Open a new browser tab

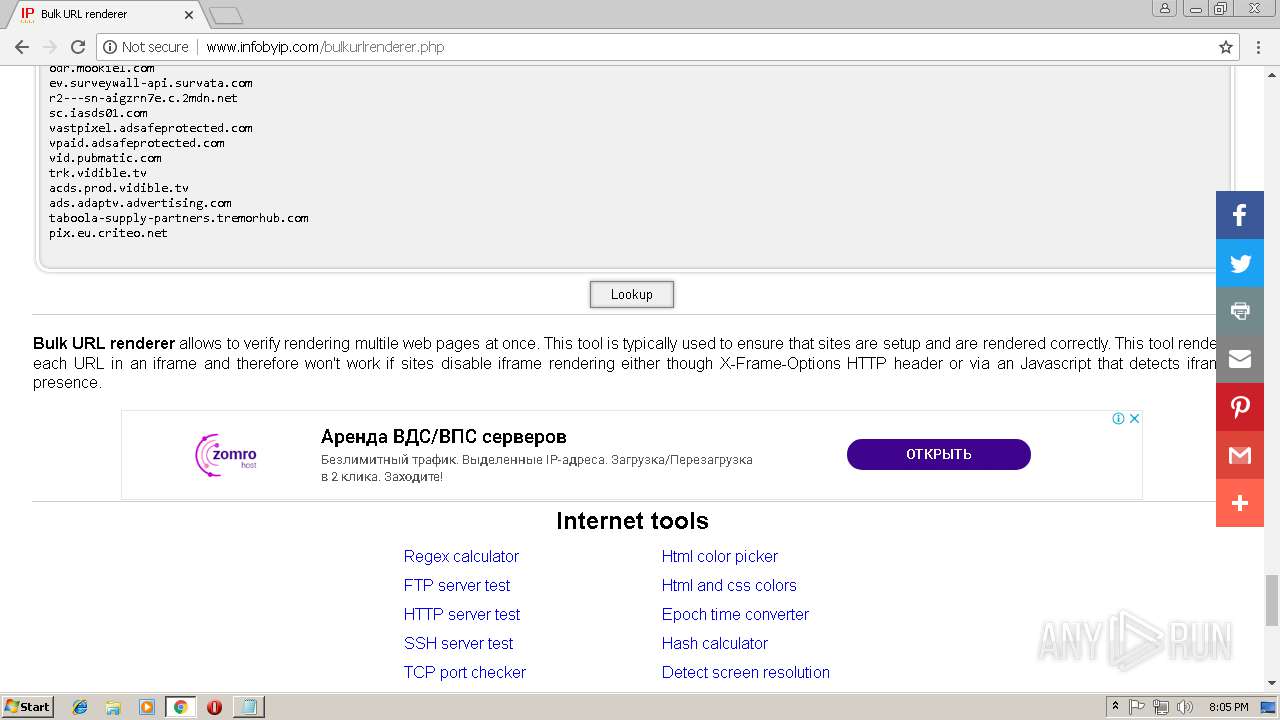coord(226,15)
